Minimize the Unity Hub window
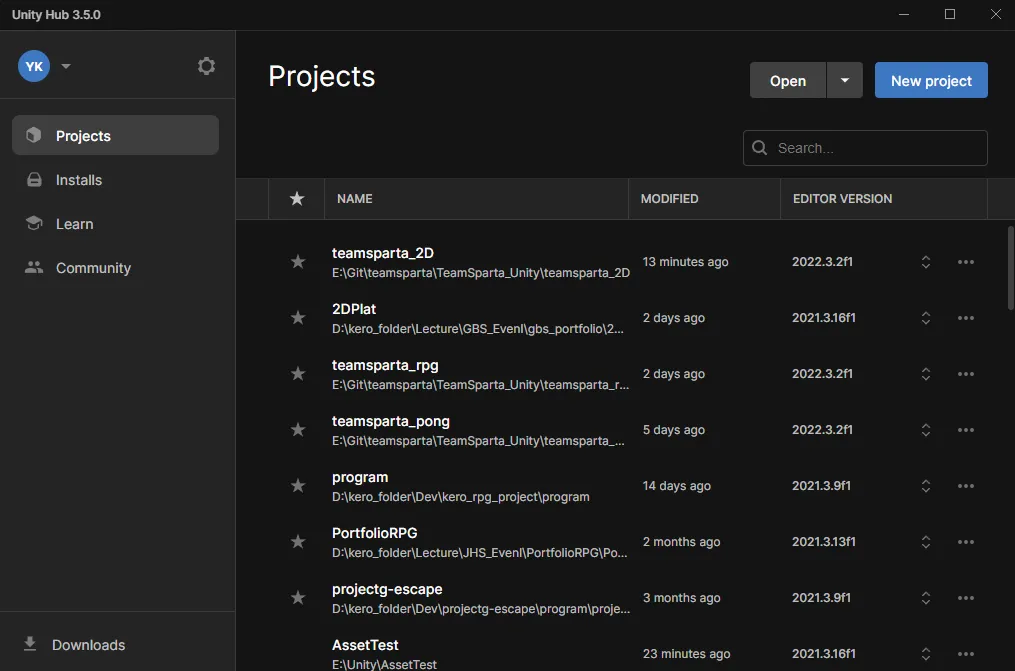The image size is (1015, 671). (904, 14)
